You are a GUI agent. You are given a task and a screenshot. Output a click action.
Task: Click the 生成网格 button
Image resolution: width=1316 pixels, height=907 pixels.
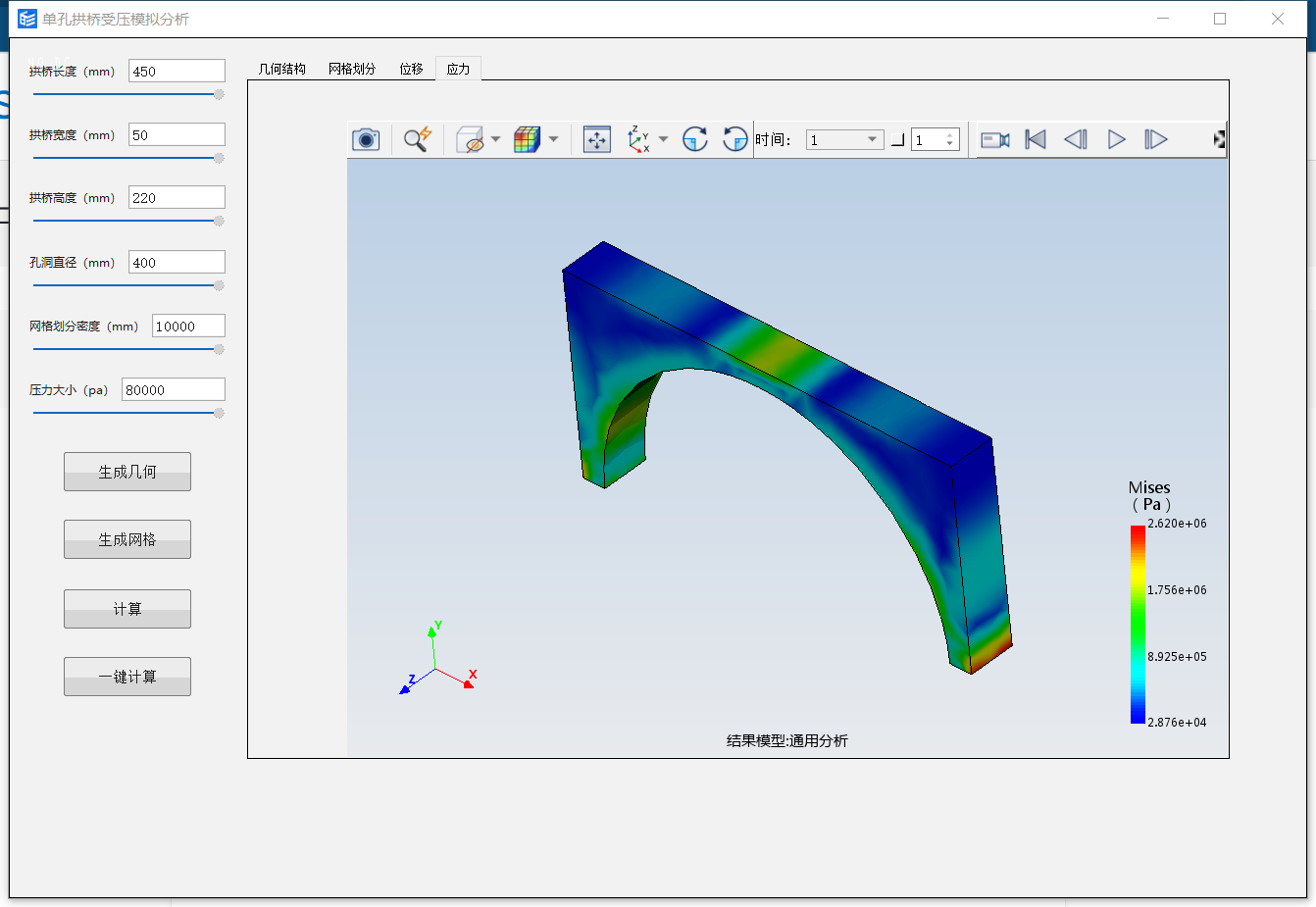(x=127, y=539)
